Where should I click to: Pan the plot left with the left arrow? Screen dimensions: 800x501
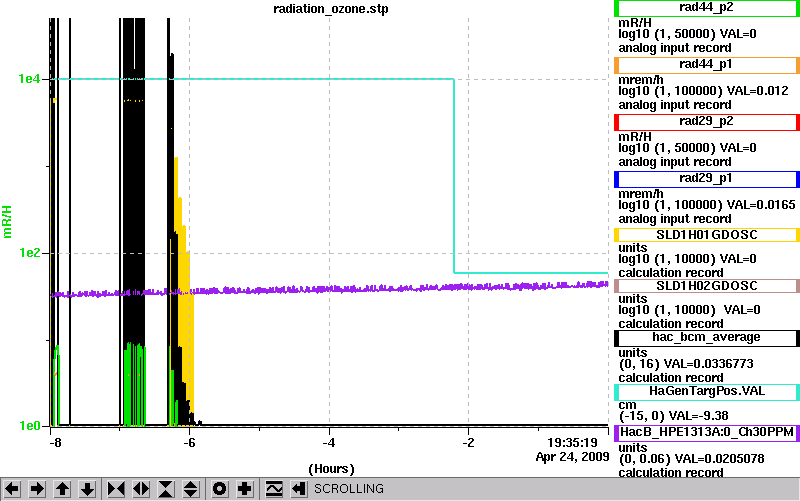(x=12, y=489)
